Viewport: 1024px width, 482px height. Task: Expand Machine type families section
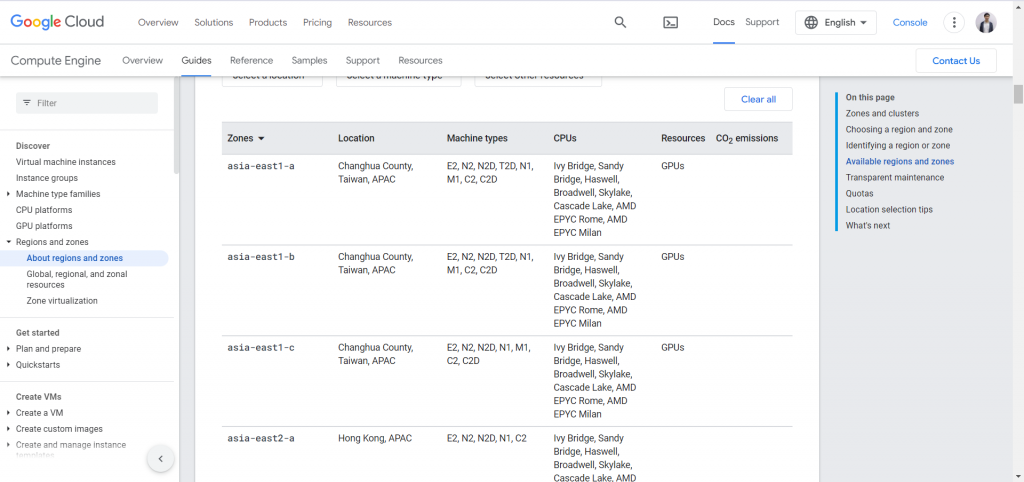point(9,194)
